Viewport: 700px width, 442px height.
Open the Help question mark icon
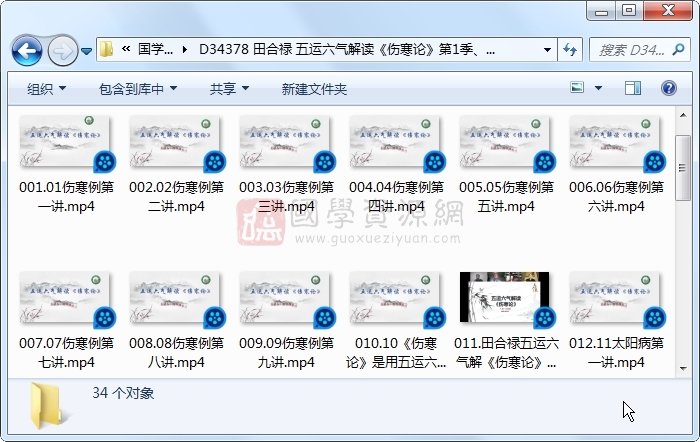tap(669, 88)
